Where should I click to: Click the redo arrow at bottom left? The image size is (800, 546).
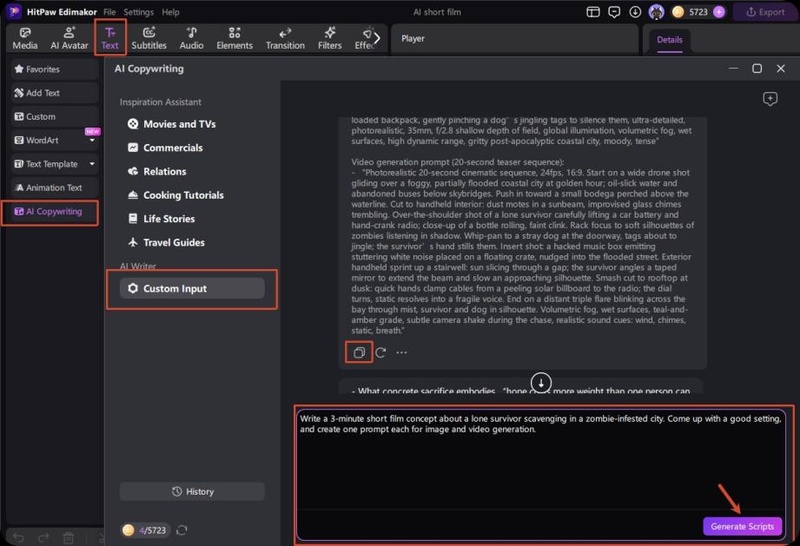click(43, 537)
